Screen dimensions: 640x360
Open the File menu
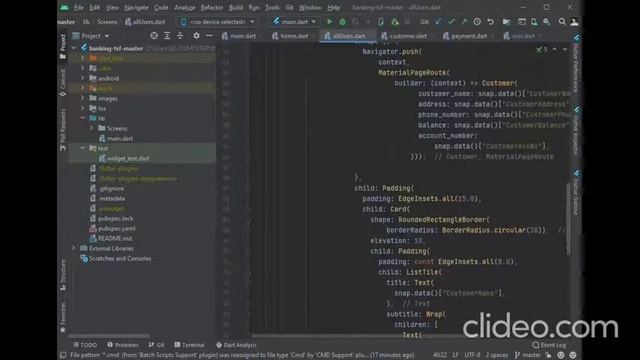click(78, 7)
